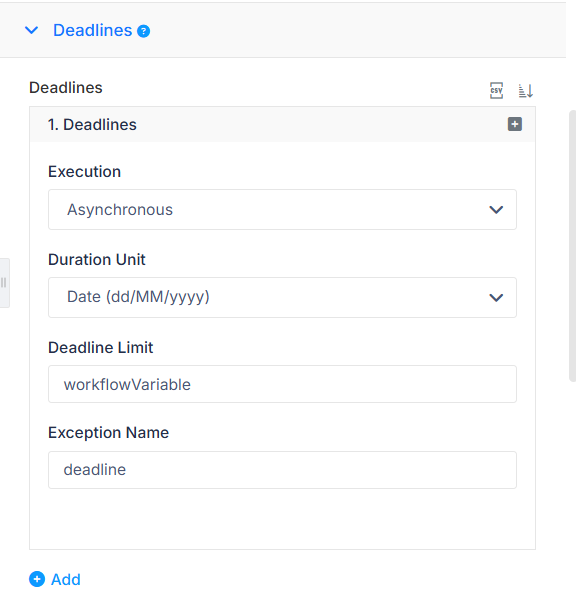
Task: Click the Duration Unit field label
Action: coord(97,260)
